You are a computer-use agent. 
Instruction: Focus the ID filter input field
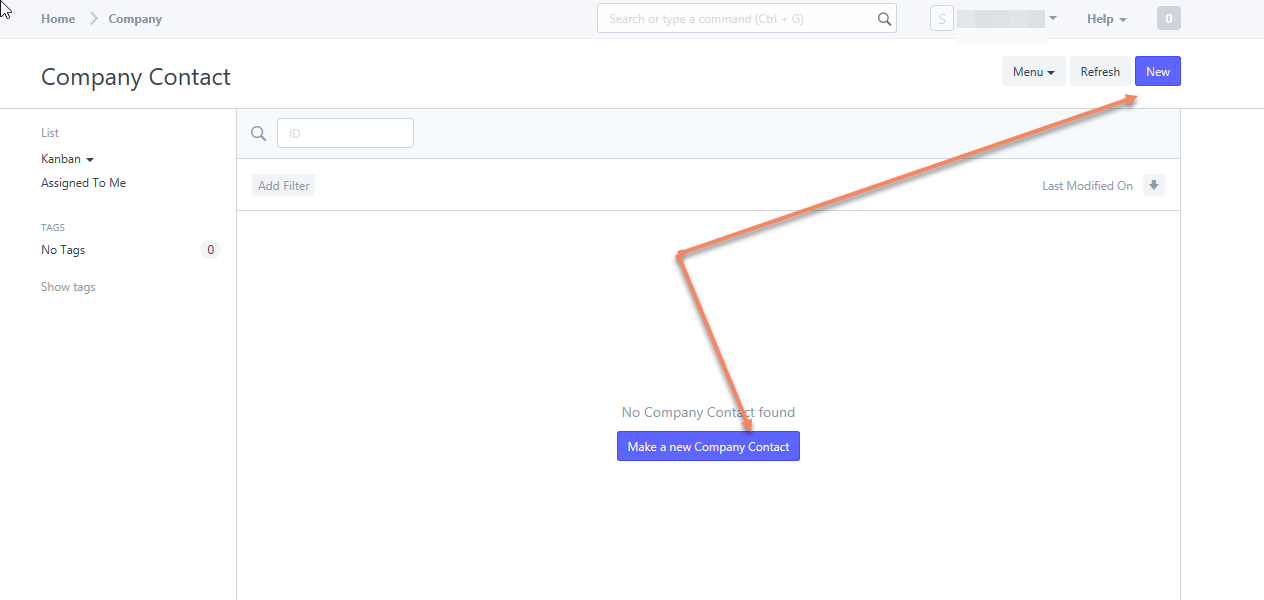(345, 133)
